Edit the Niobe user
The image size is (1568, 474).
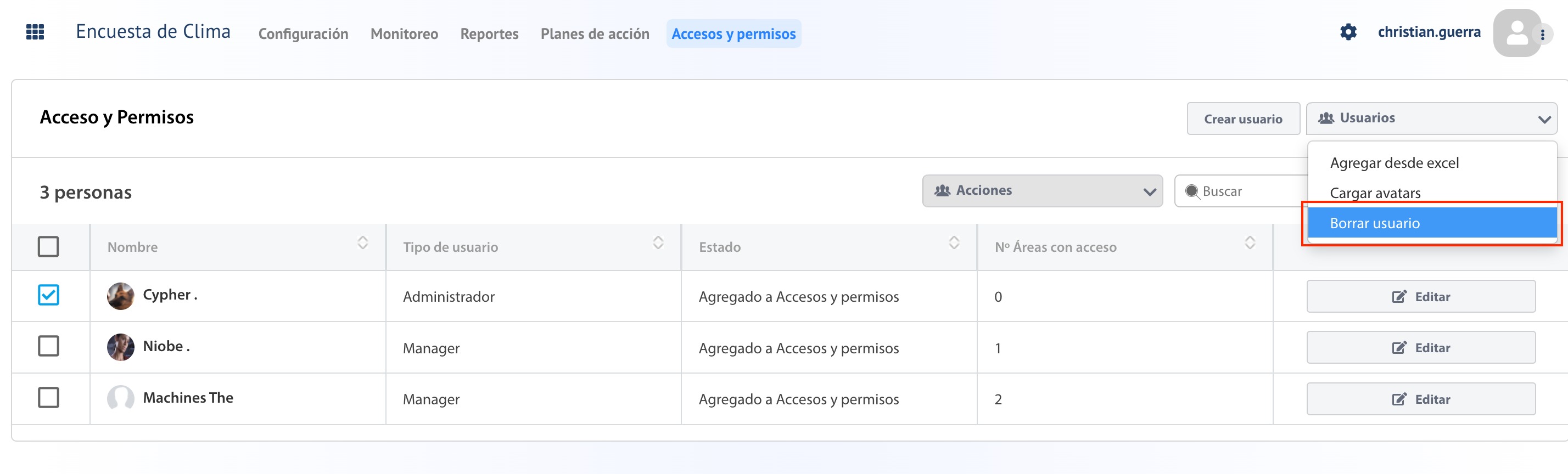tap(1421, 347)
